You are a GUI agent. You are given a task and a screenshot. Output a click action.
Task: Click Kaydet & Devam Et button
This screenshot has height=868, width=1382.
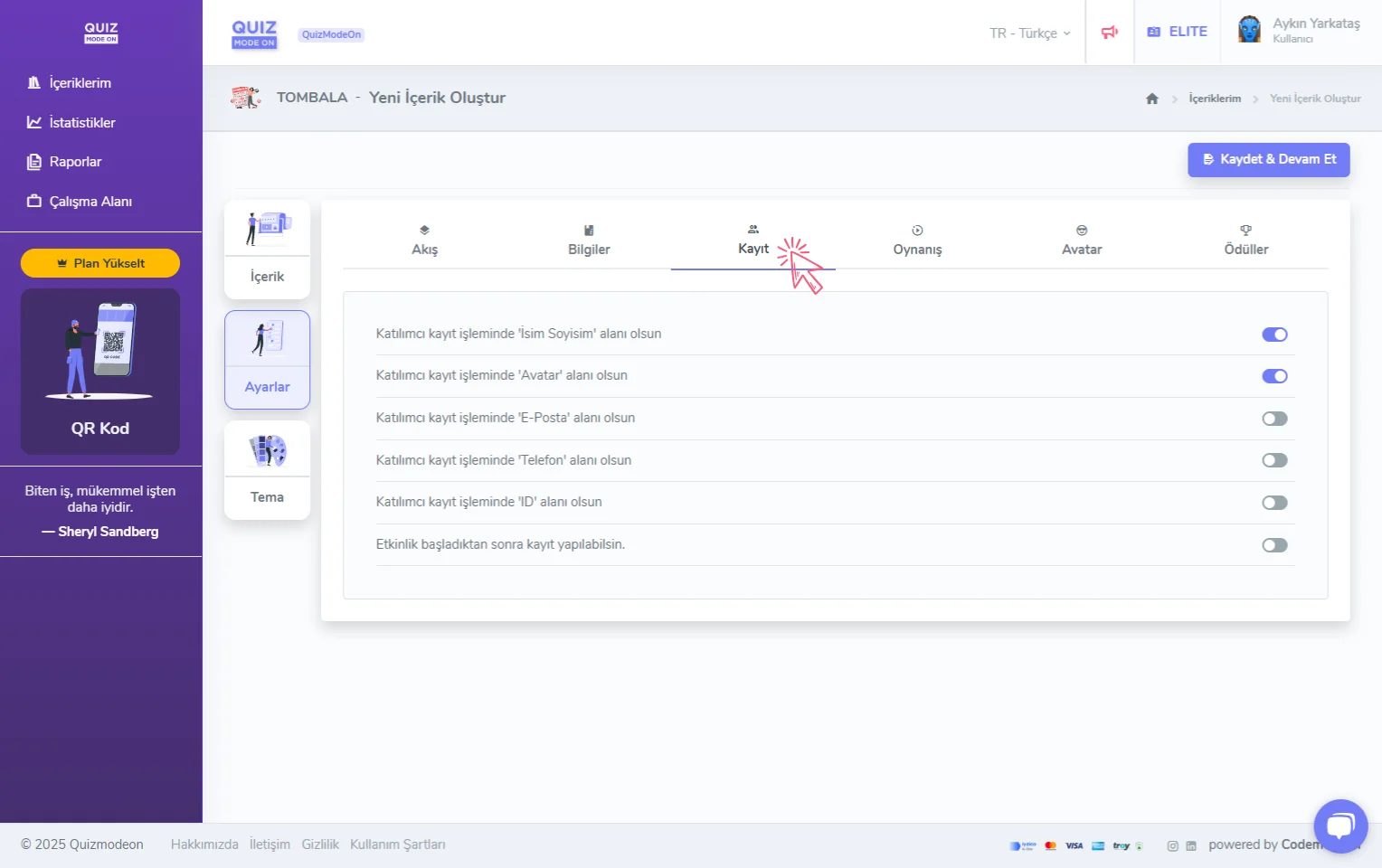1268,160
